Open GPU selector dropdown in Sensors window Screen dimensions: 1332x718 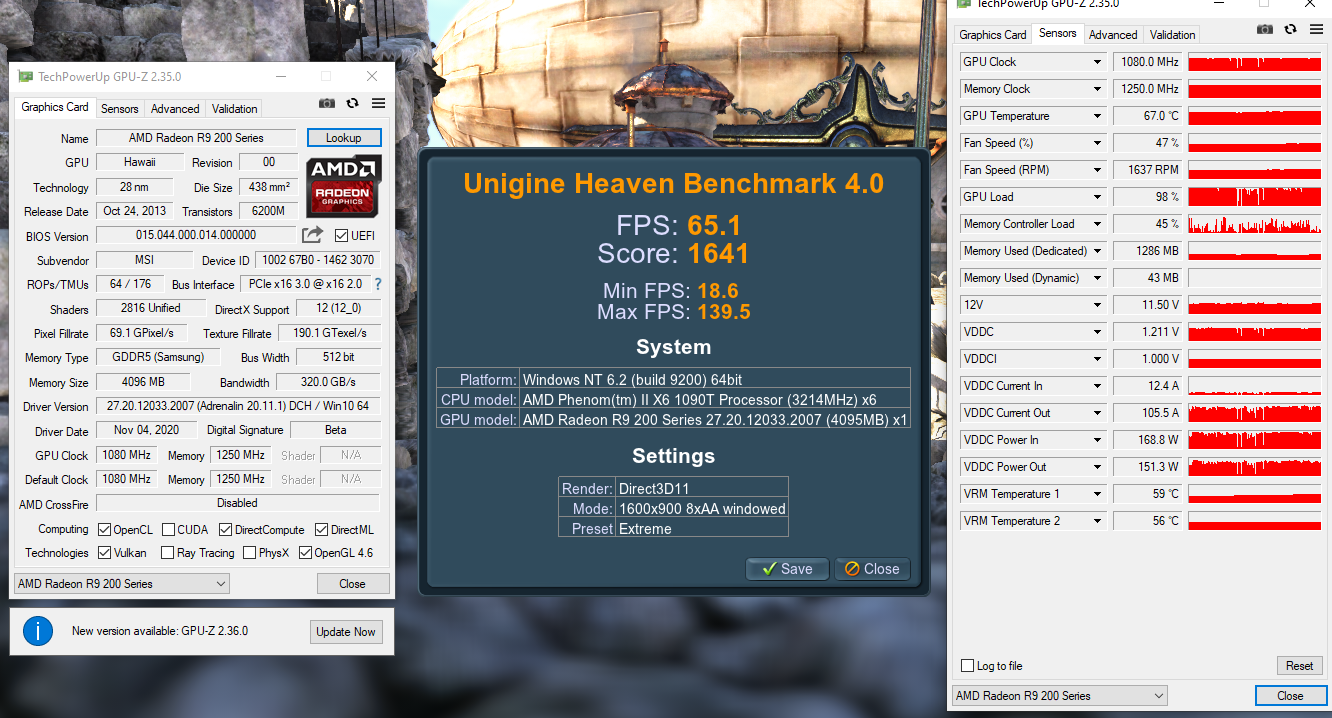click(x=1060, y=695)
